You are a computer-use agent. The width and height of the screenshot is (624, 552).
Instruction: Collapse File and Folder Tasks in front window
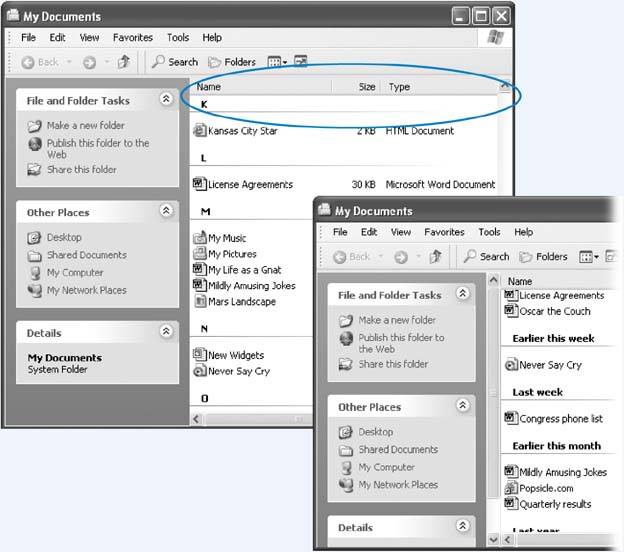click(x=462, y=293)
